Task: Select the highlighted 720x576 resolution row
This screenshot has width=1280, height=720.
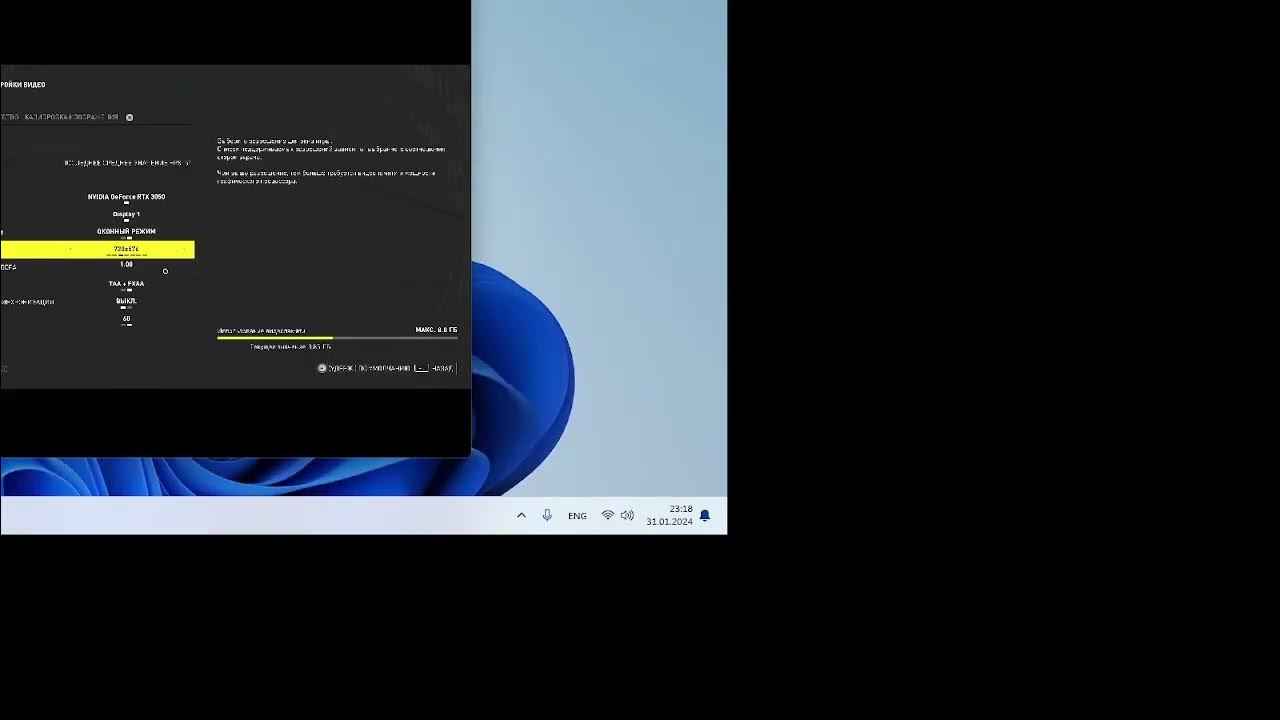Action: coord(97,249)
